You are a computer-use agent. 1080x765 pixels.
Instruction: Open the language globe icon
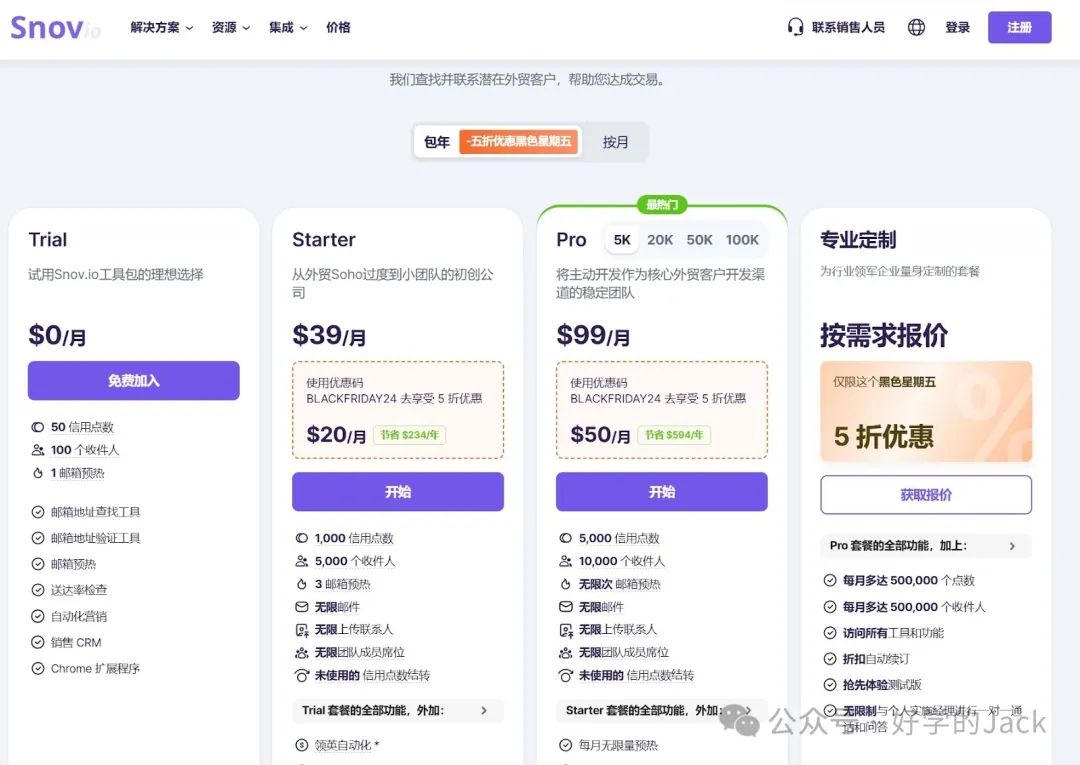click(x=916, y=27)
